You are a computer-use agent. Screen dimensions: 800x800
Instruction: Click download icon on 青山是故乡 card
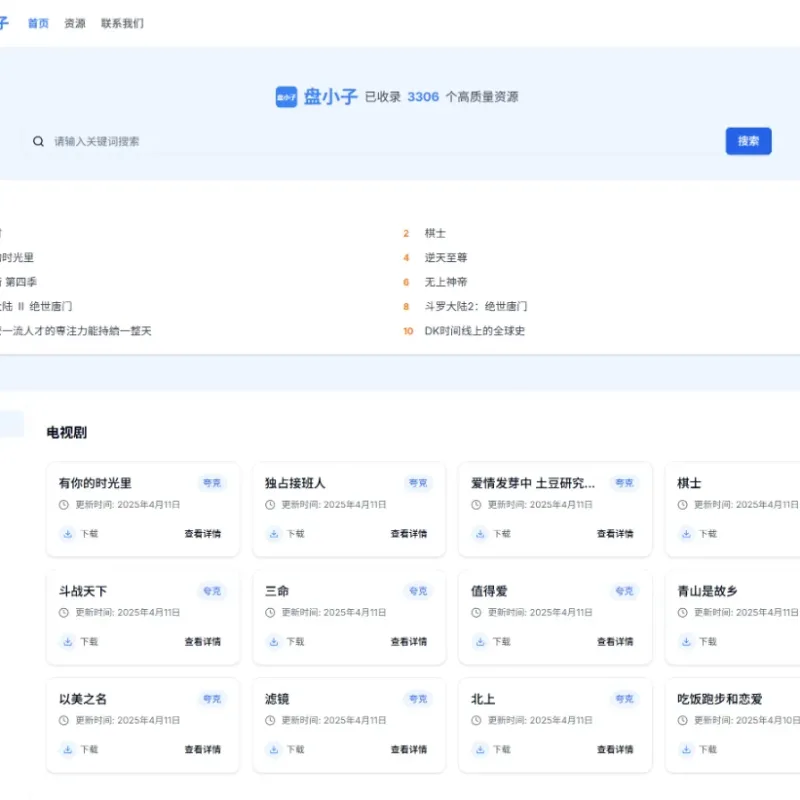tap(686, 641)
